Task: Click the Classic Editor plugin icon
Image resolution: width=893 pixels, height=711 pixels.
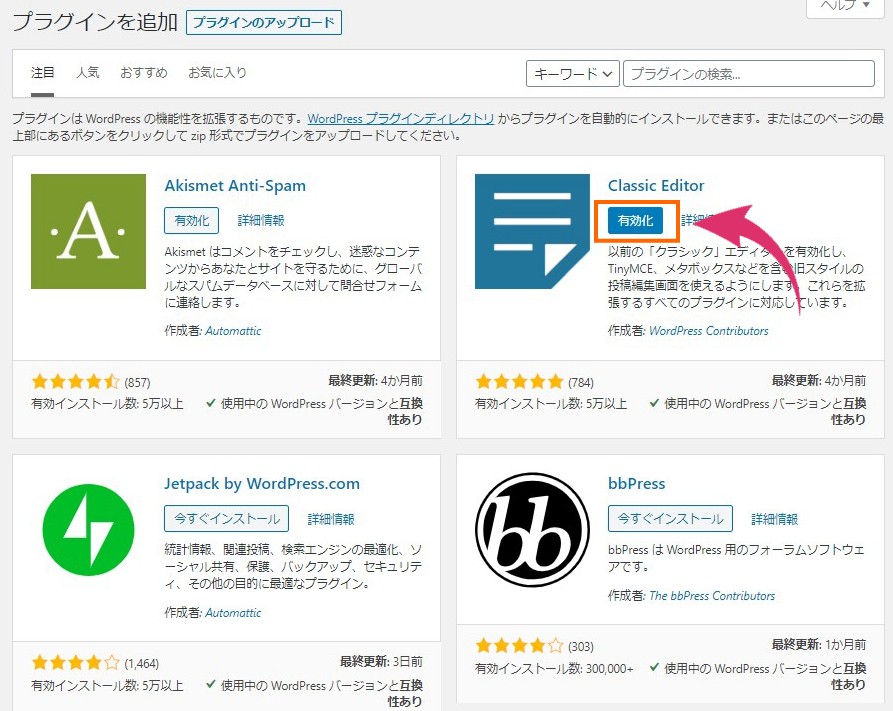Action: 532,231
